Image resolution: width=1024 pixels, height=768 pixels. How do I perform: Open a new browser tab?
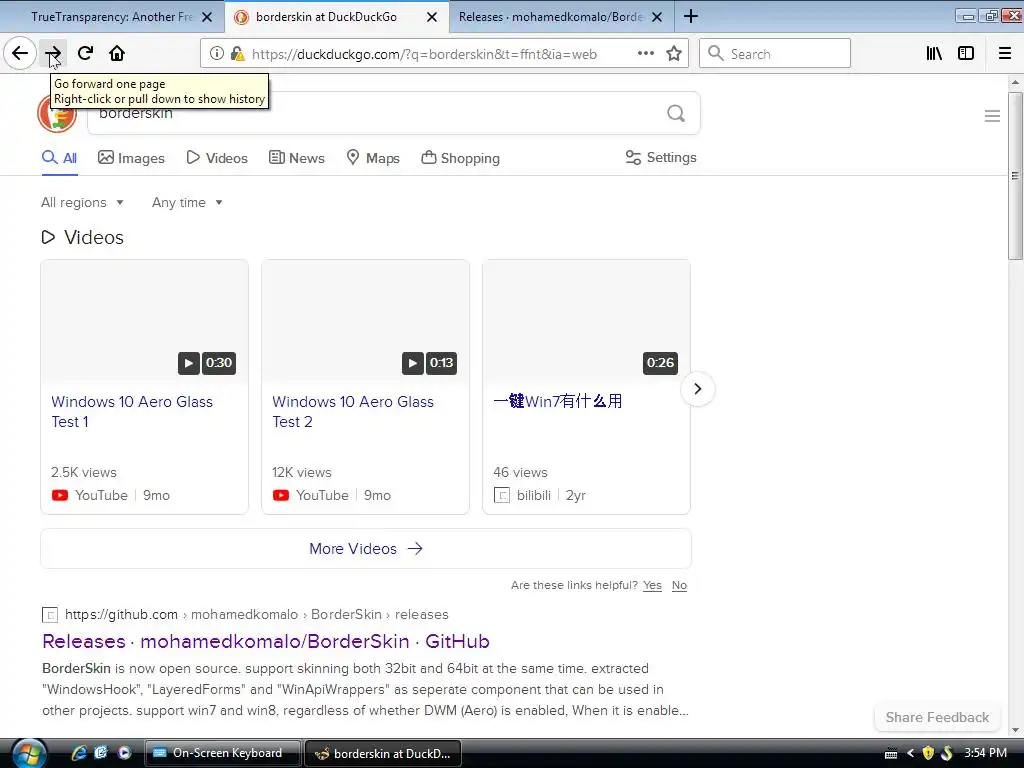[x=691, y=16]
